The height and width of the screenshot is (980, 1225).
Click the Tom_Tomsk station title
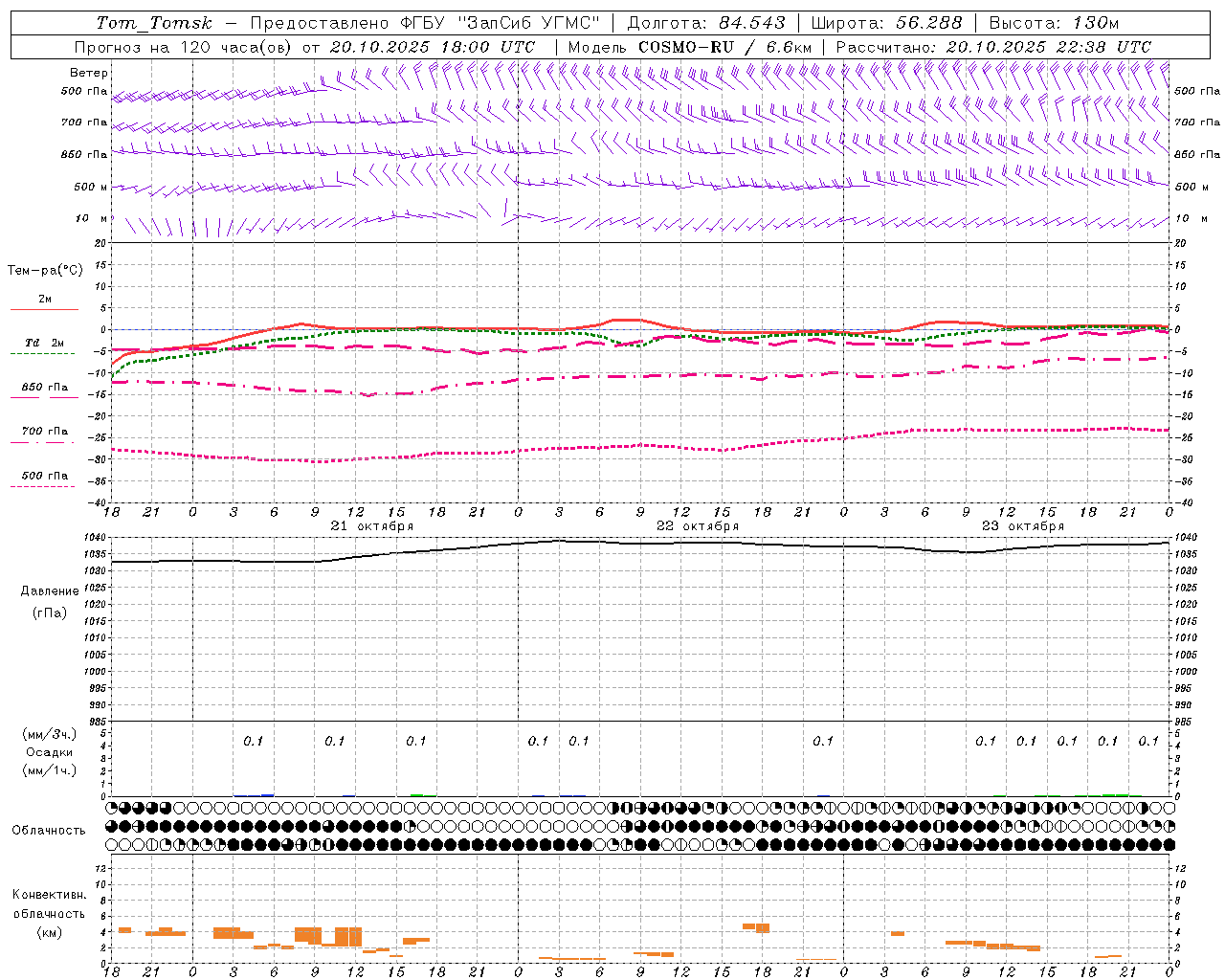coord(154,23)
